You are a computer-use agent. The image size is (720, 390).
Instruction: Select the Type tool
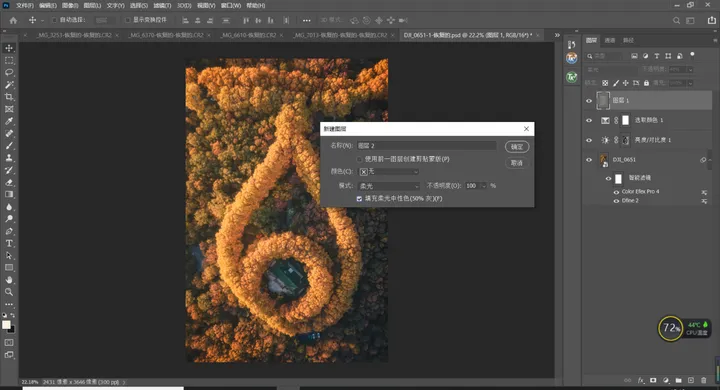click(9, 243)
